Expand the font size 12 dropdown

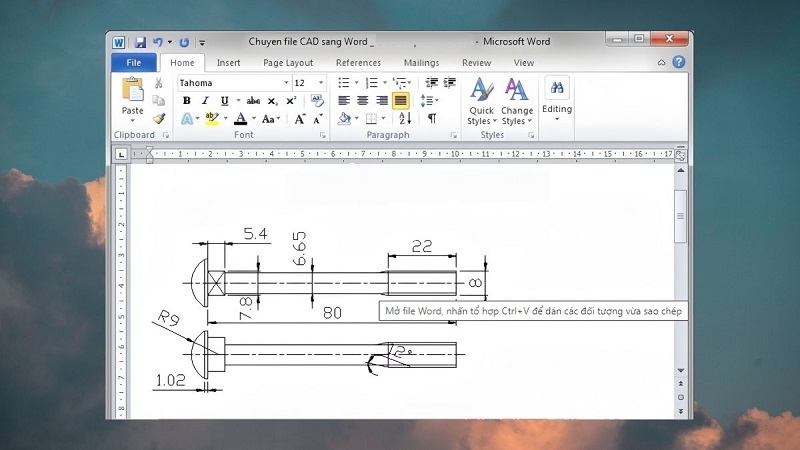tap(320, 83)
